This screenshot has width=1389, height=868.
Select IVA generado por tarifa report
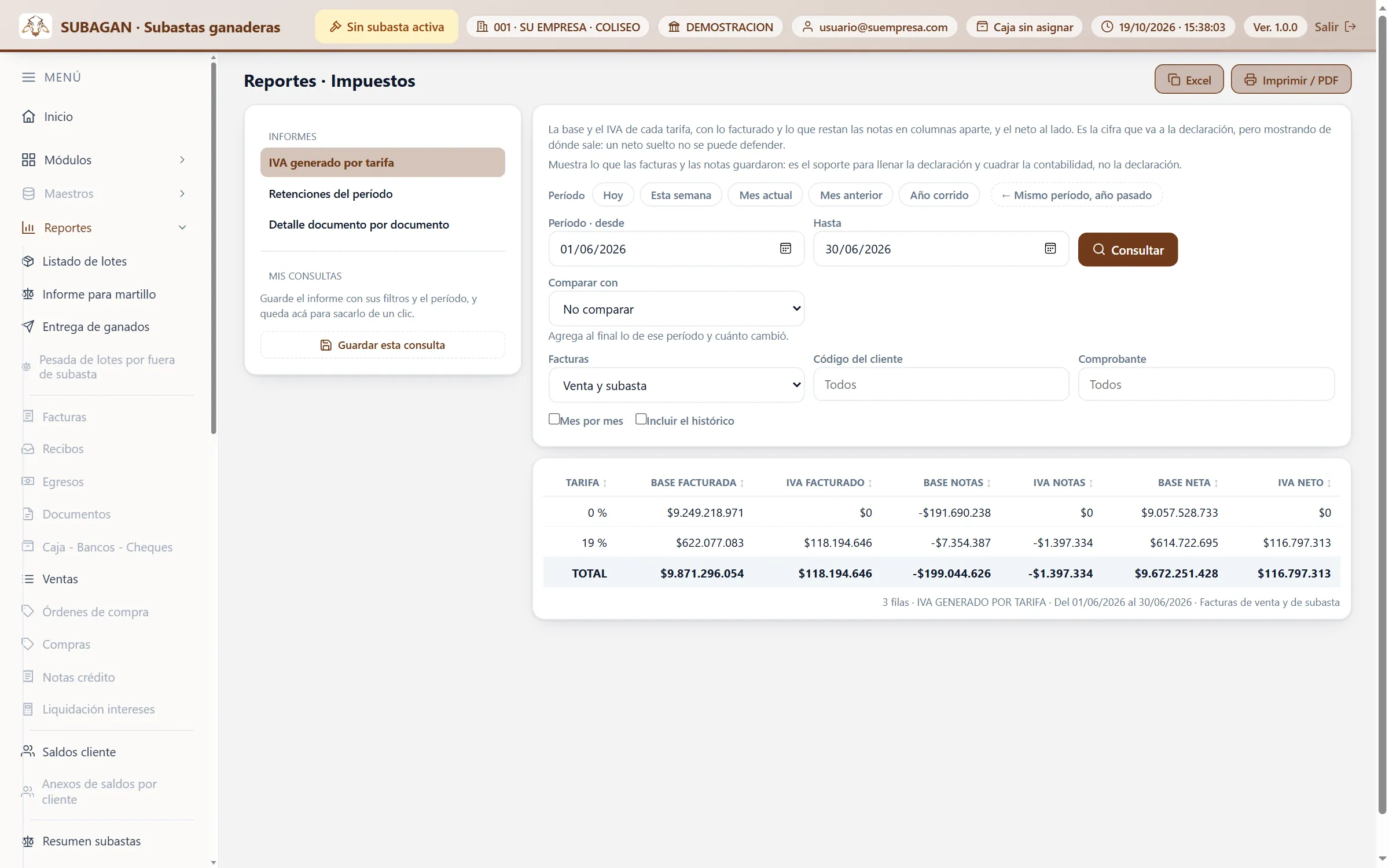[383, 163]
